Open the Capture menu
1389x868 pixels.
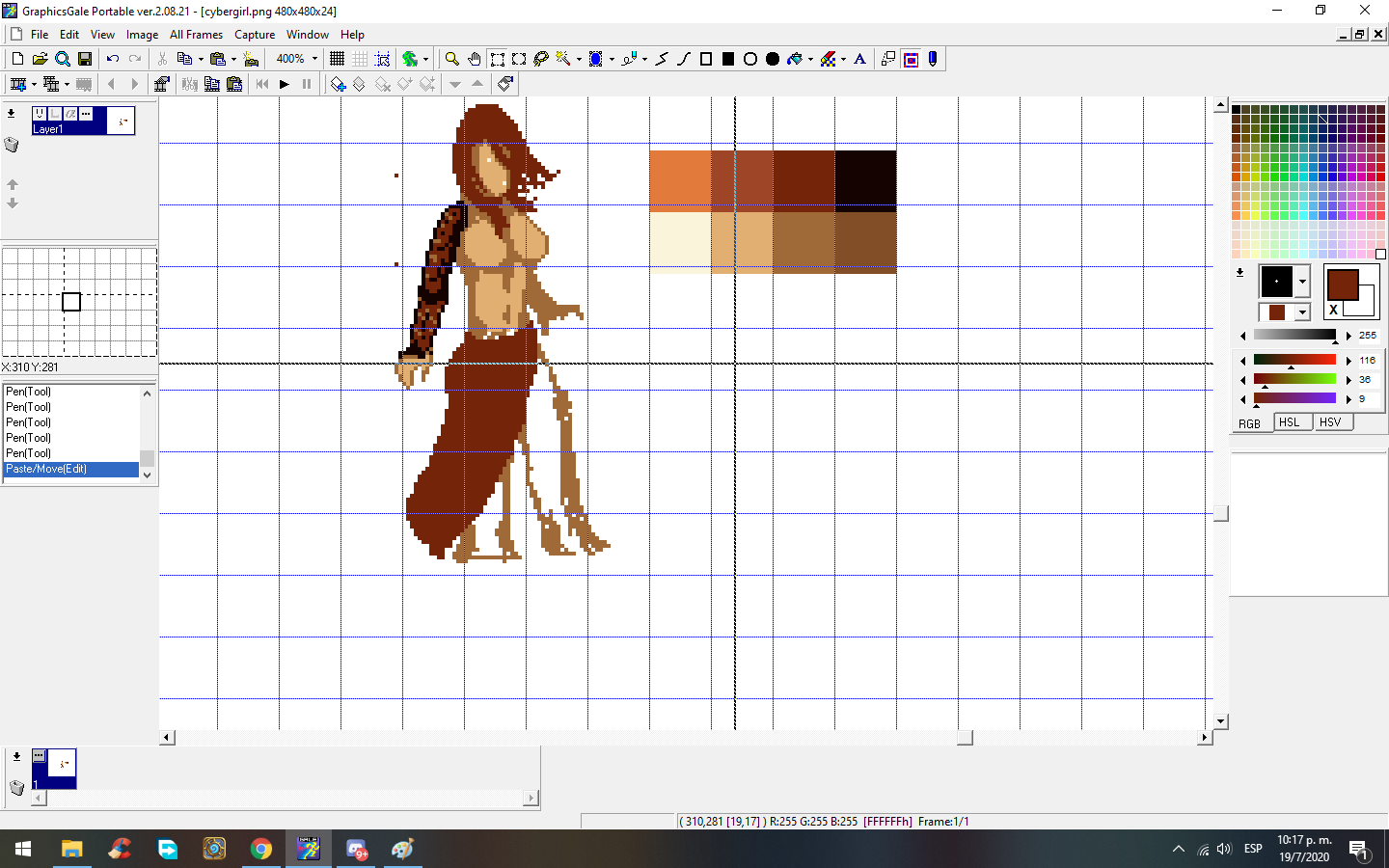coord(255,34)
